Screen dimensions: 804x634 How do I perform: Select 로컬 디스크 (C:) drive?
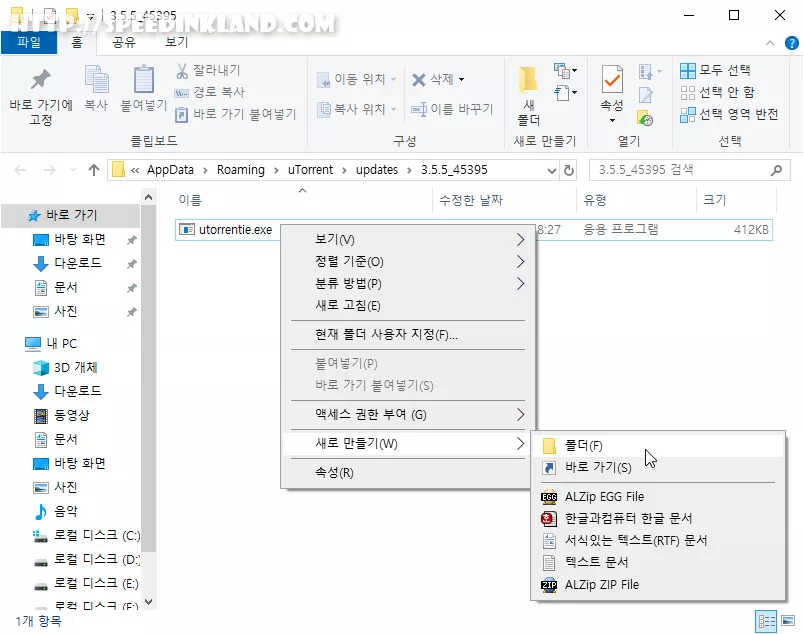pos(86,536)
